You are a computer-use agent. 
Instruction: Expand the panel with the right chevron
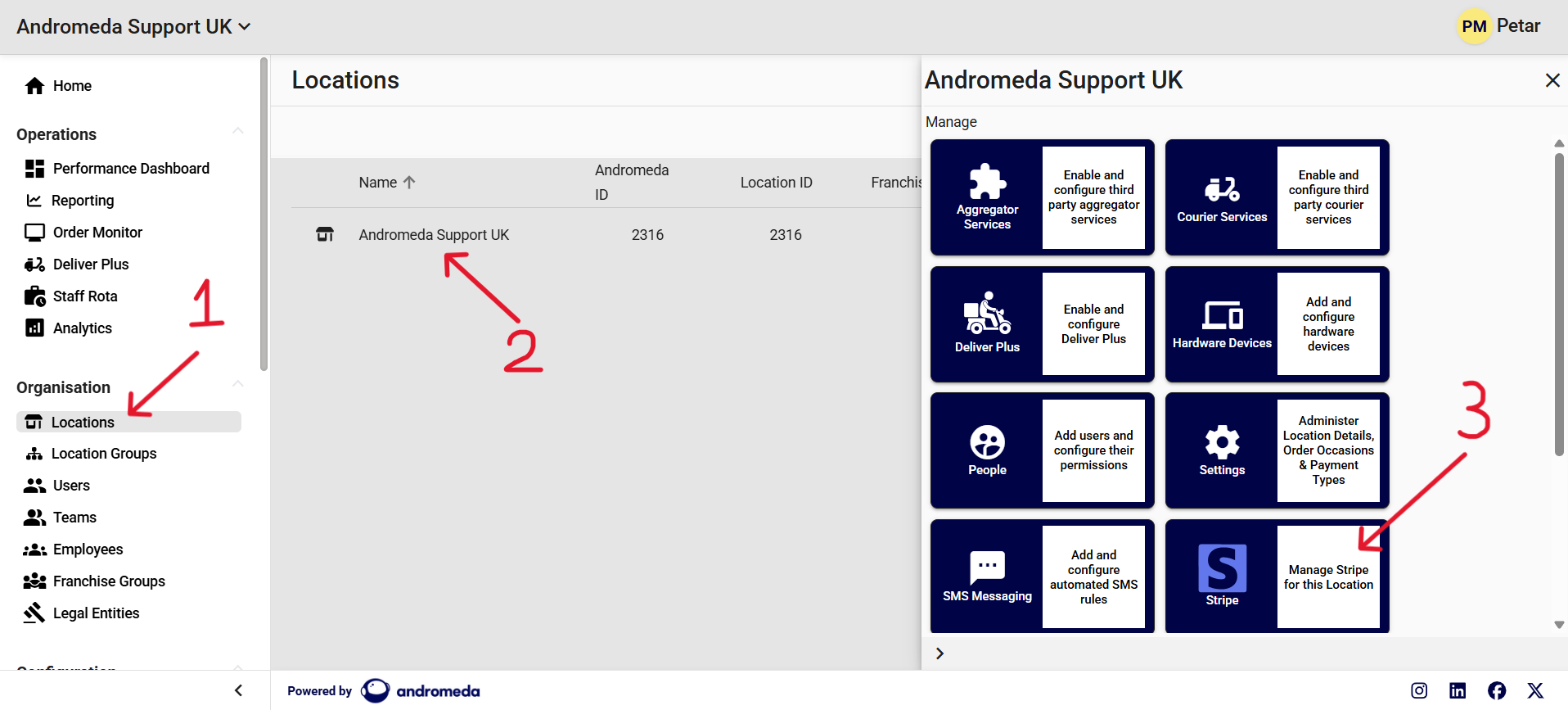(x=939, y=653)
